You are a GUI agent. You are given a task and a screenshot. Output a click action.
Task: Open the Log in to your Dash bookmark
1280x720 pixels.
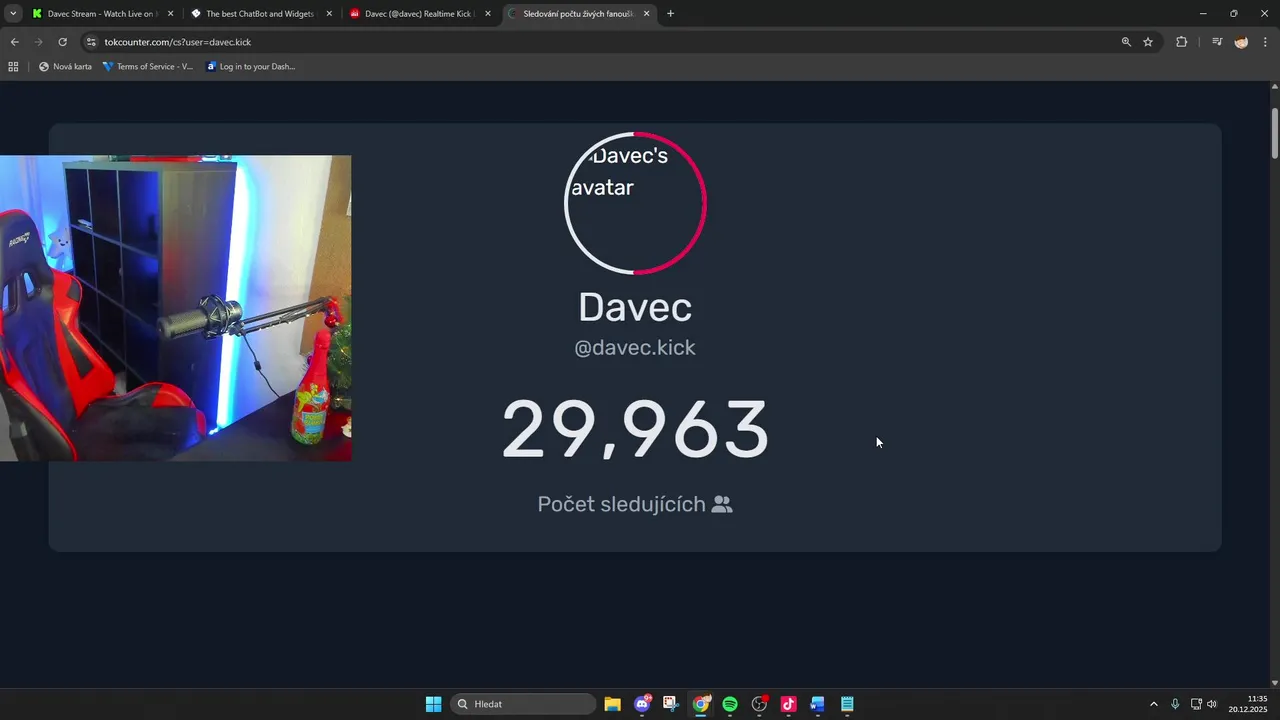[250, 67]
